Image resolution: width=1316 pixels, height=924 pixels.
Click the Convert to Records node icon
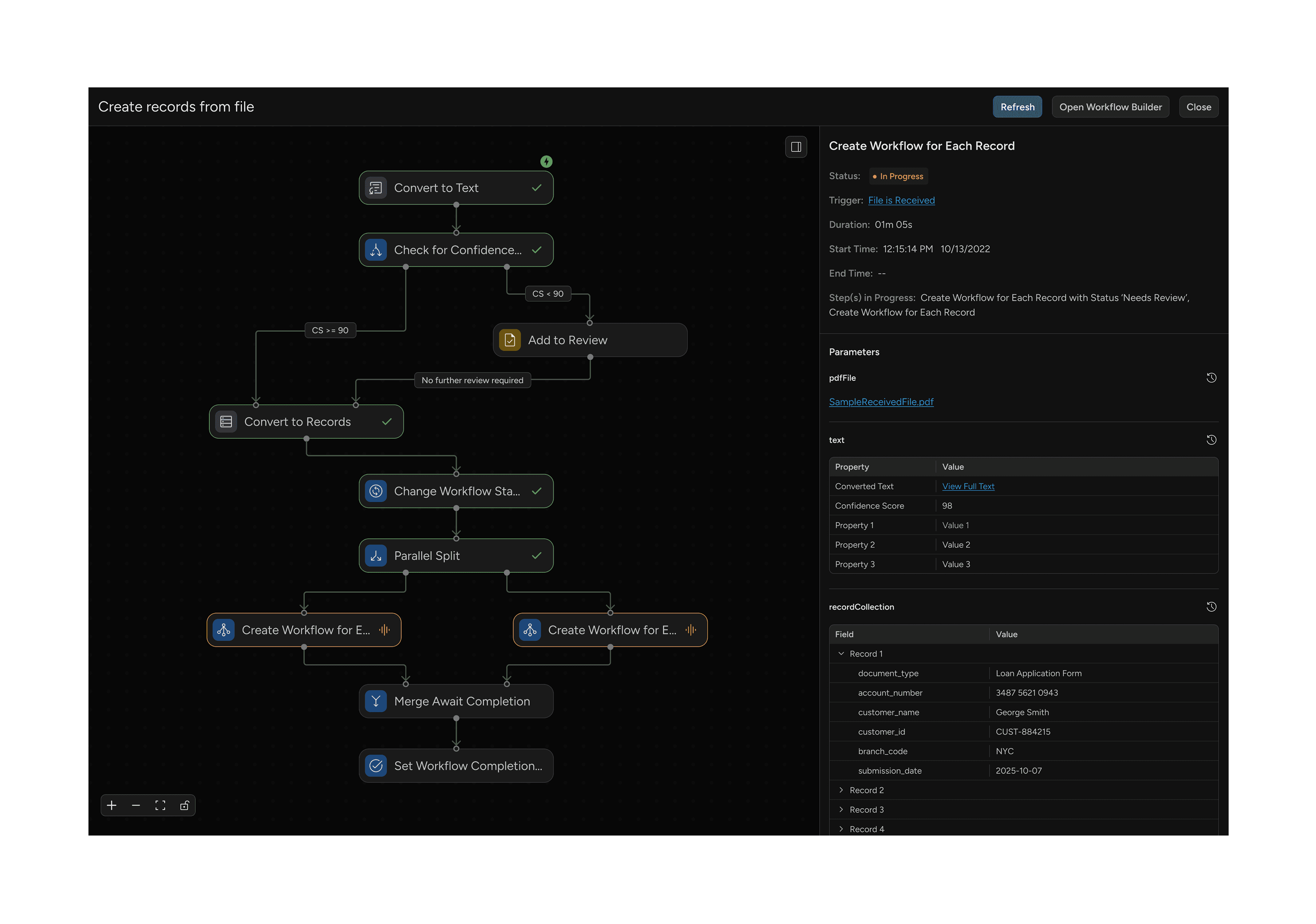tap(226, 421)
